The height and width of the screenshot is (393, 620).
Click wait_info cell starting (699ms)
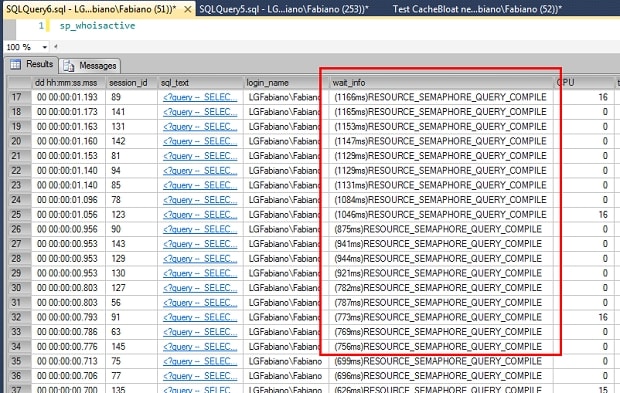click(441, 361)
